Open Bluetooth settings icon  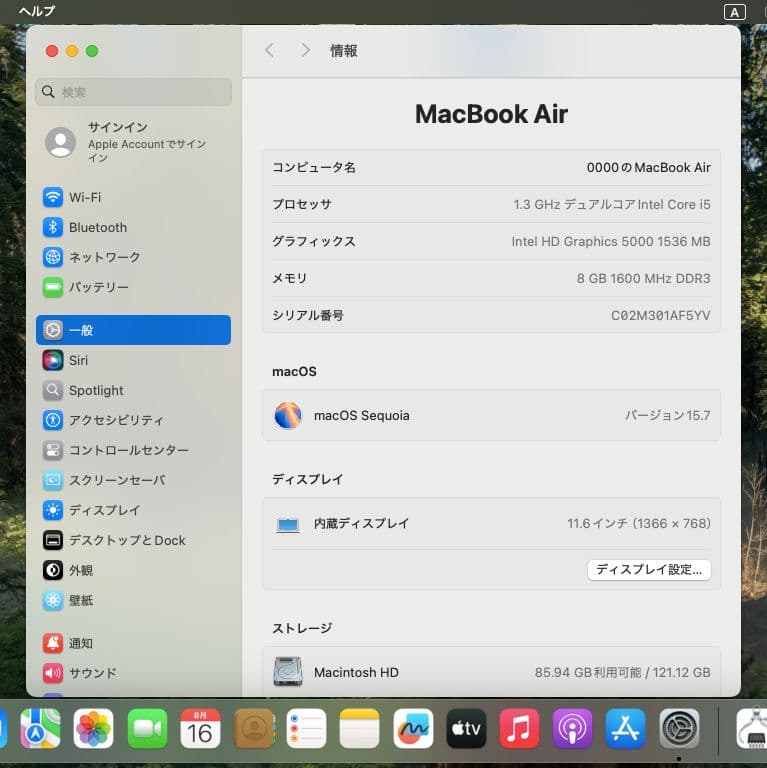[53, 227]
